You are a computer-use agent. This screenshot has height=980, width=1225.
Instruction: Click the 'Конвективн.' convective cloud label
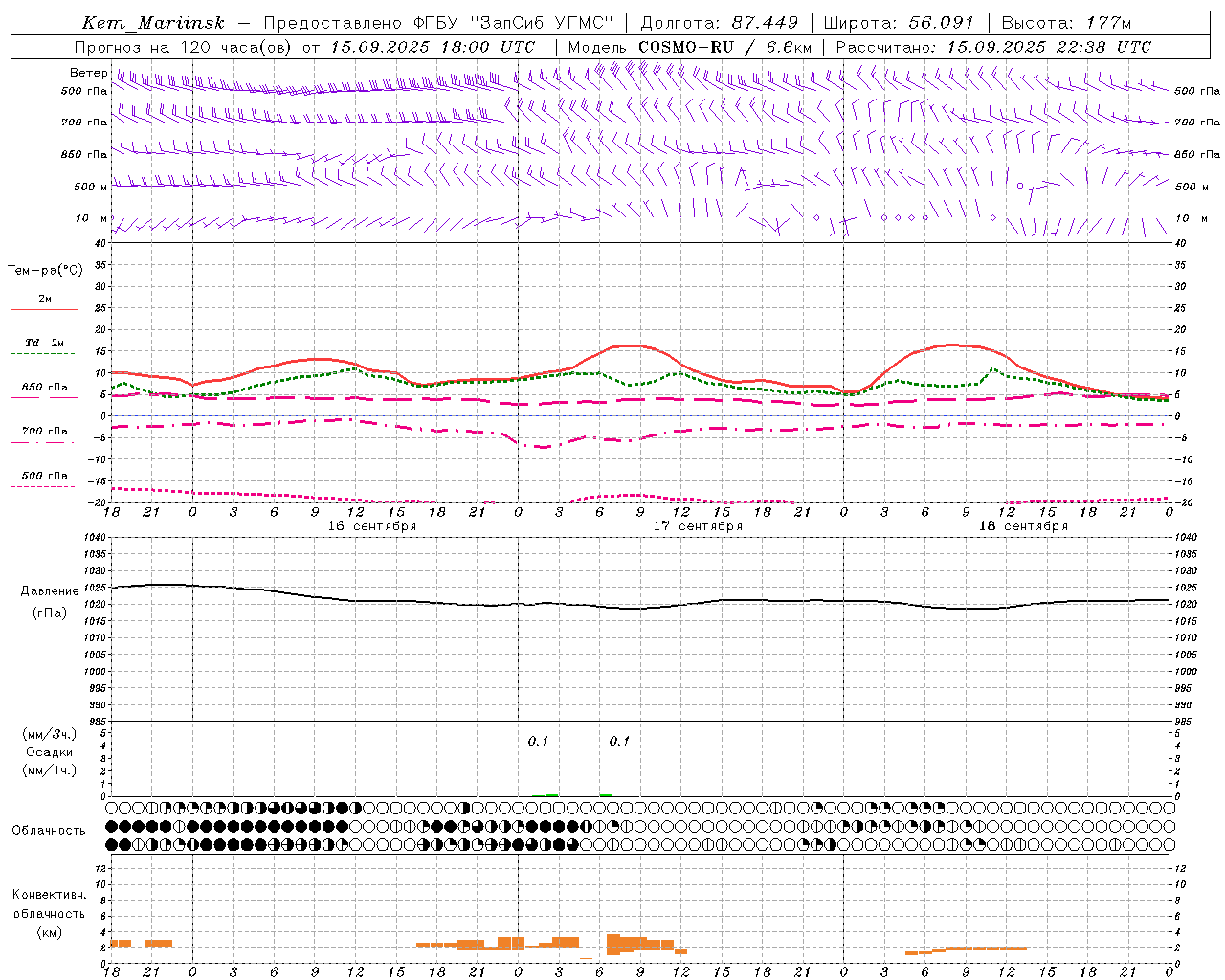point(50,895)
